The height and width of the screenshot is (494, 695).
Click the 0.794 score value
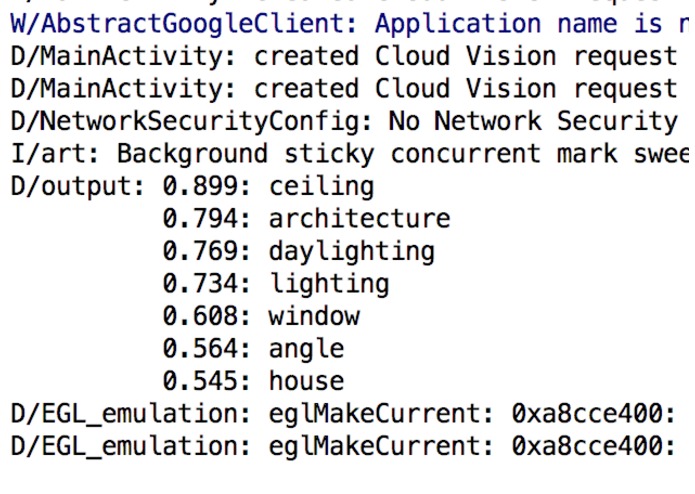pos(201,219)
